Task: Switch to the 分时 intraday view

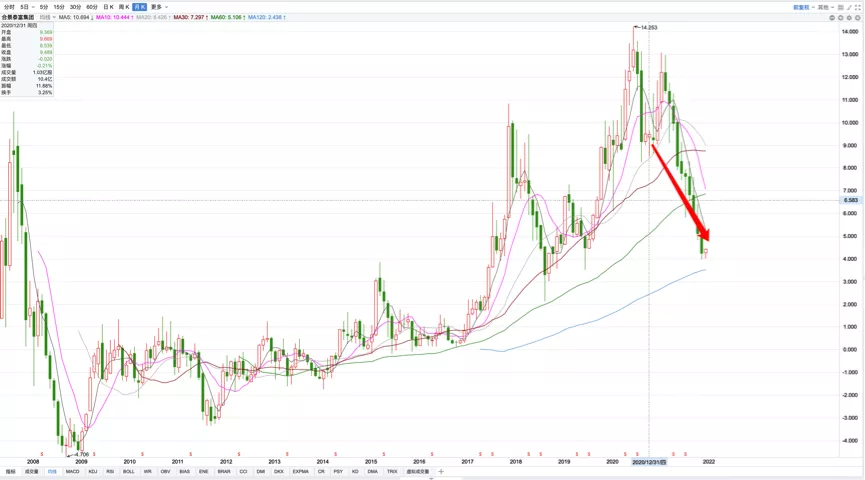Action: pos(9,7)
